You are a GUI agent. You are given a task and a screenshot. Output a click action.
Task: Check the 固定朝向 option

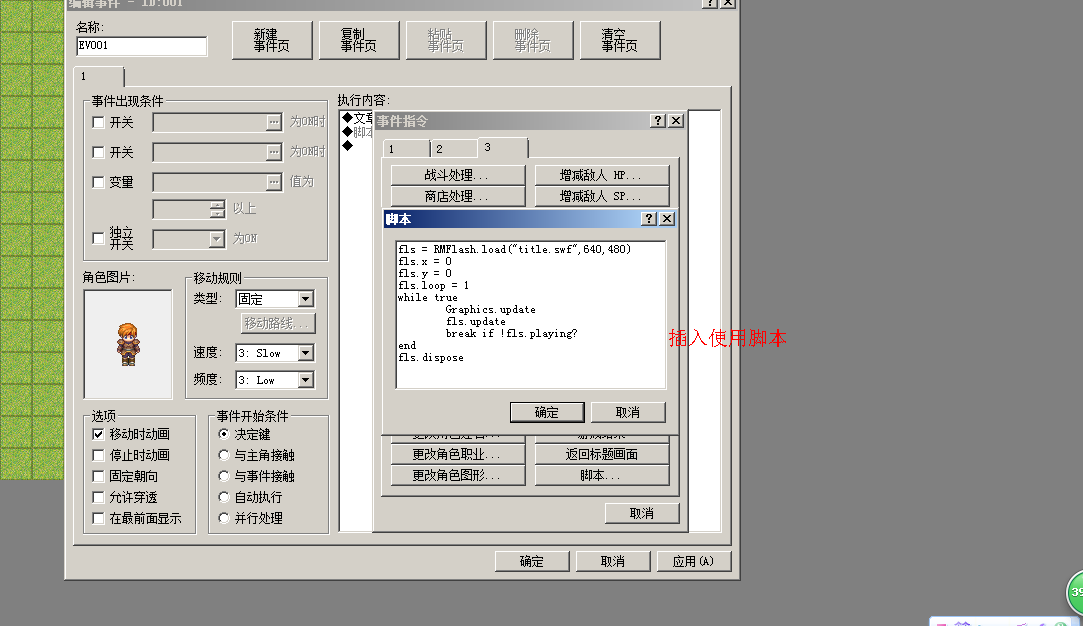click(x=98, y=477)
